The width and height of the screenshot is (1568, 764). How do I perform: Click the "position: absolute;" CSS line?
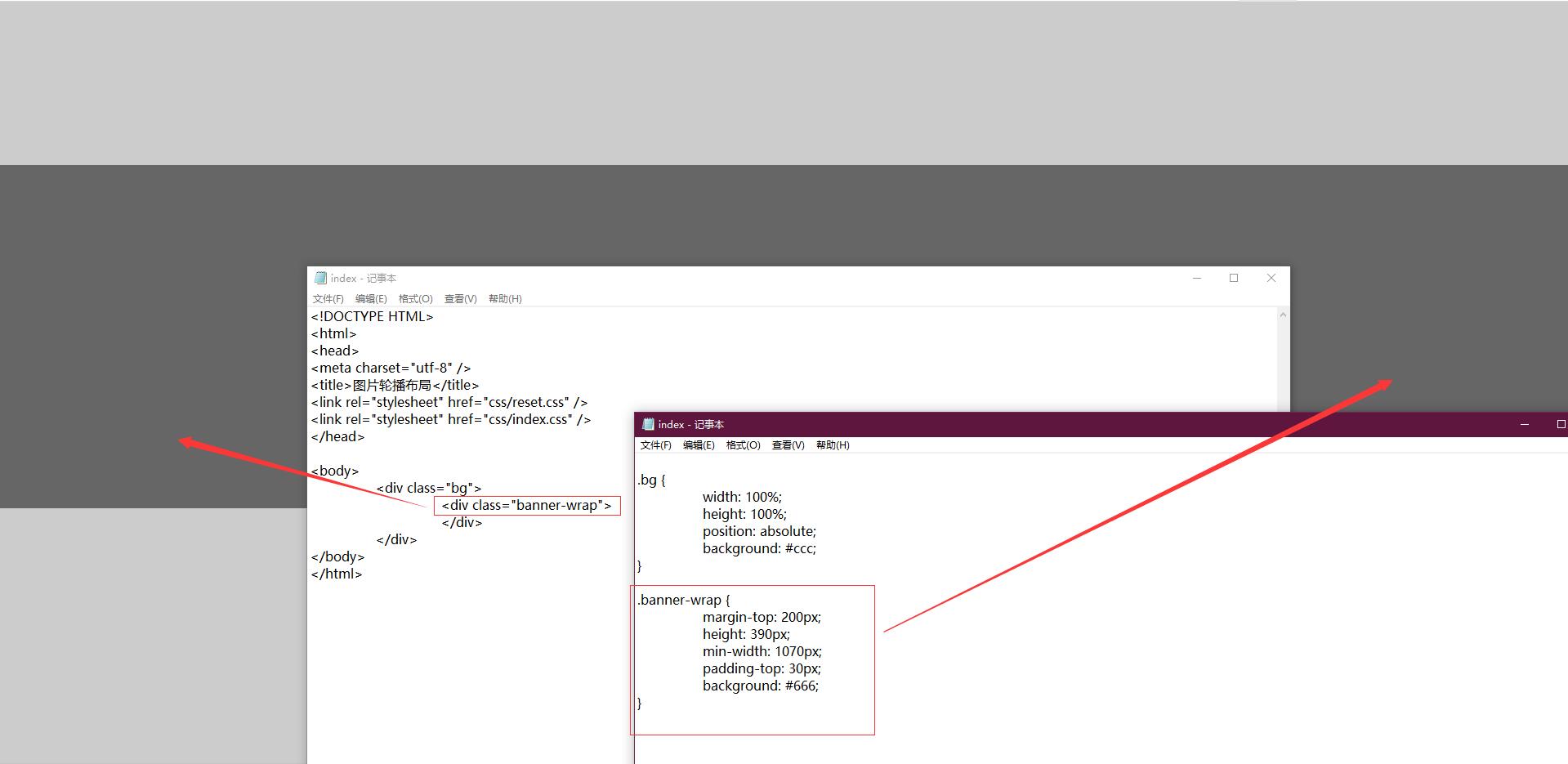[759, 531]
